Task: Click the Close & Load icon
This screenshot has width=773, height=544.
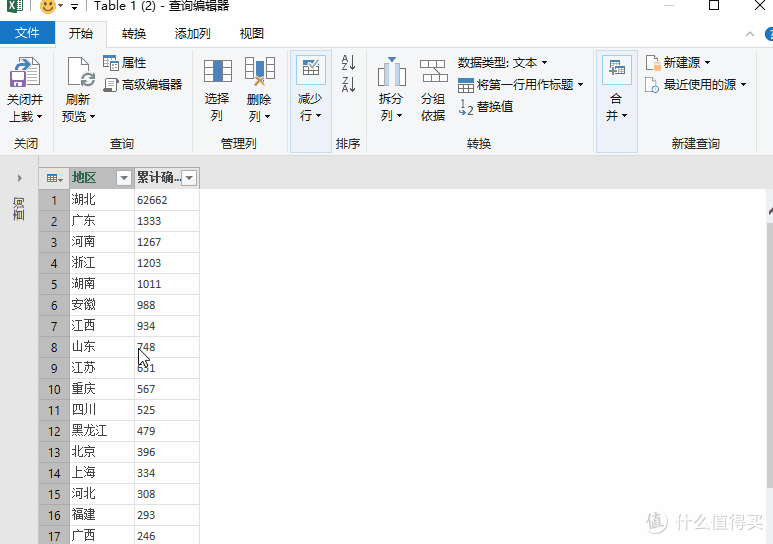Action: pyautogui.click(x=24, y=75)
